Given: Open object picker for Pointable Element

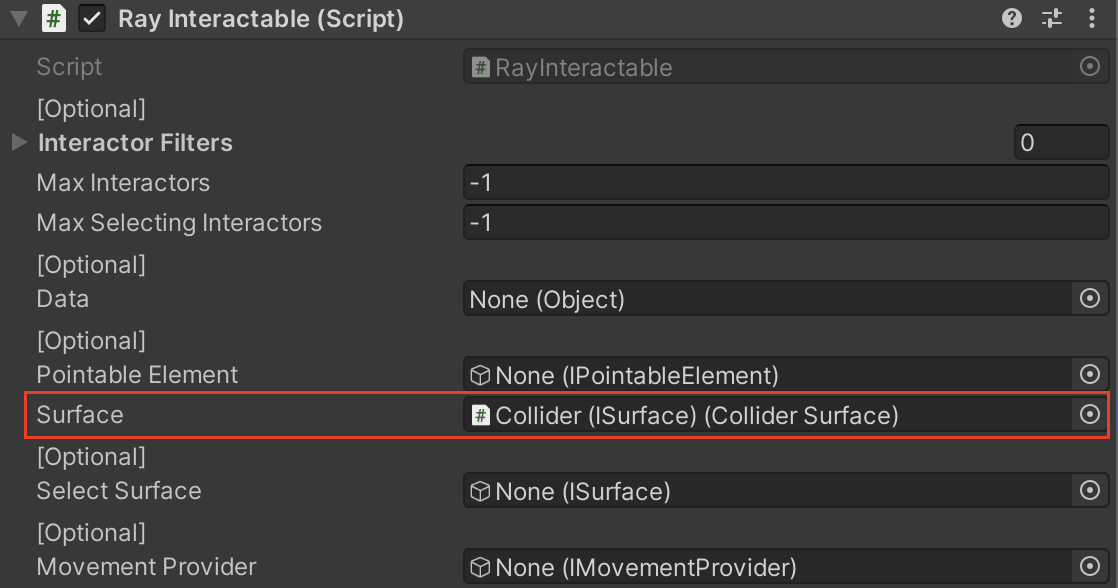Looking at the screenshot, I should point(1090,375).
